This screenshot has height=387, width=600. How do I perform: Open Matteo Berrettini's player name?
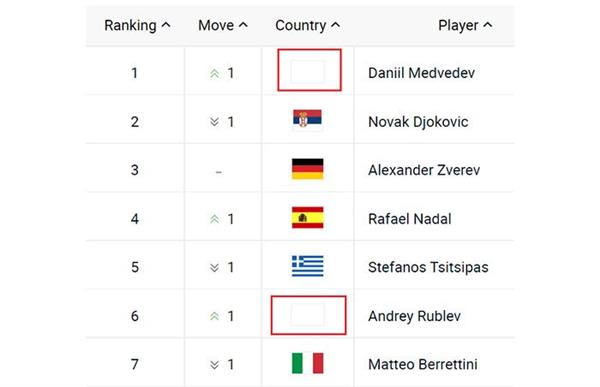coord(422,364)
